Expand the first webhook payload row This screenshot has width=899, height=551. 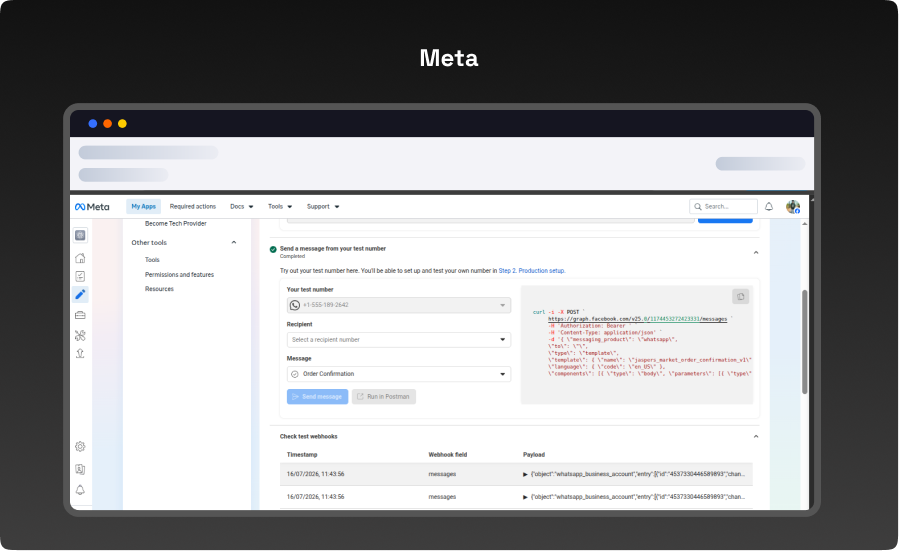[525, 474]
